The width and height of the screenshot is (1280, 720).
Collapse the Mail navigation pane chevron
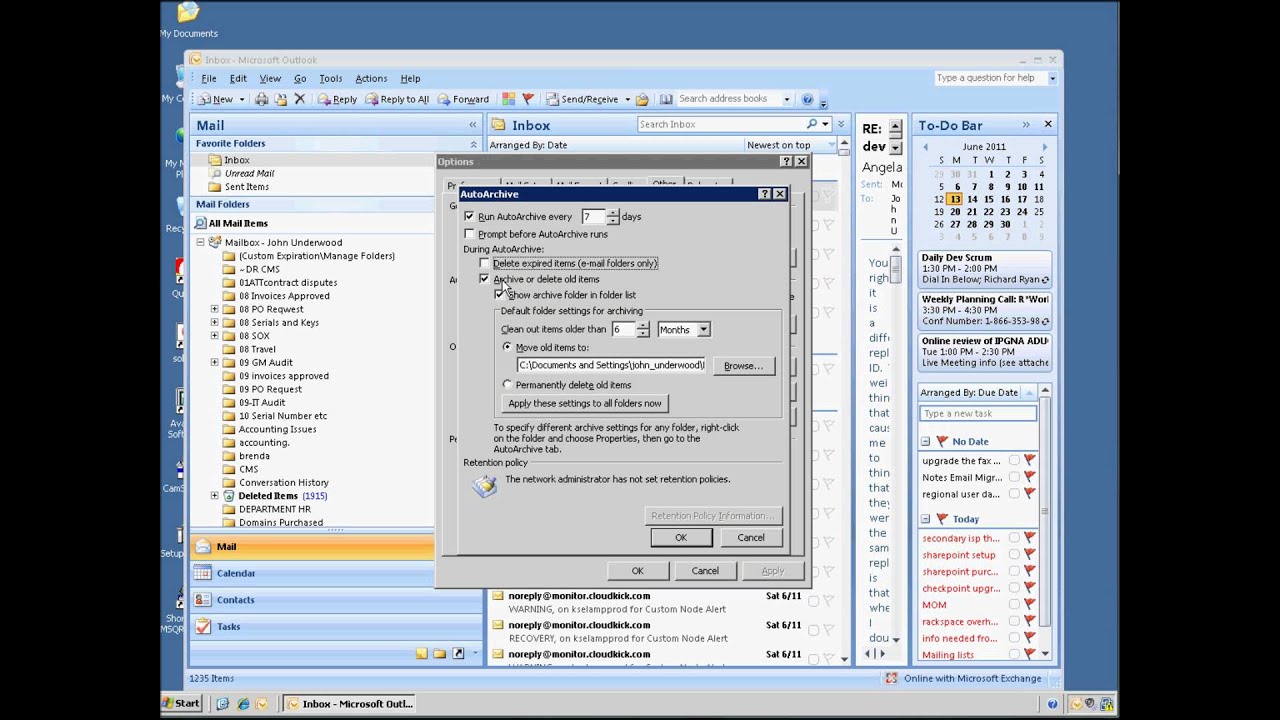[x=472, y=125]
